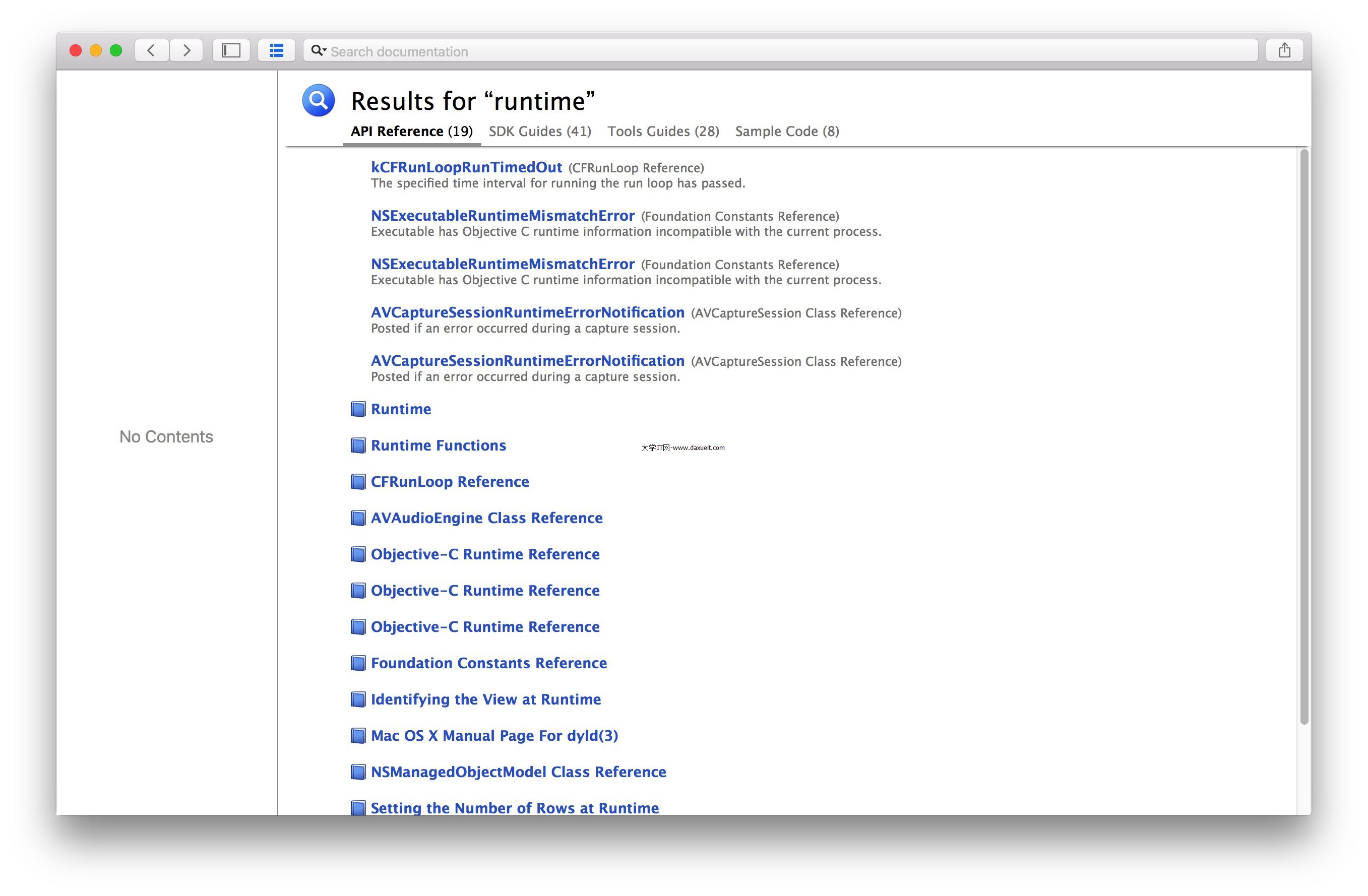Toggle the table of contents list button

pos(277,50)
